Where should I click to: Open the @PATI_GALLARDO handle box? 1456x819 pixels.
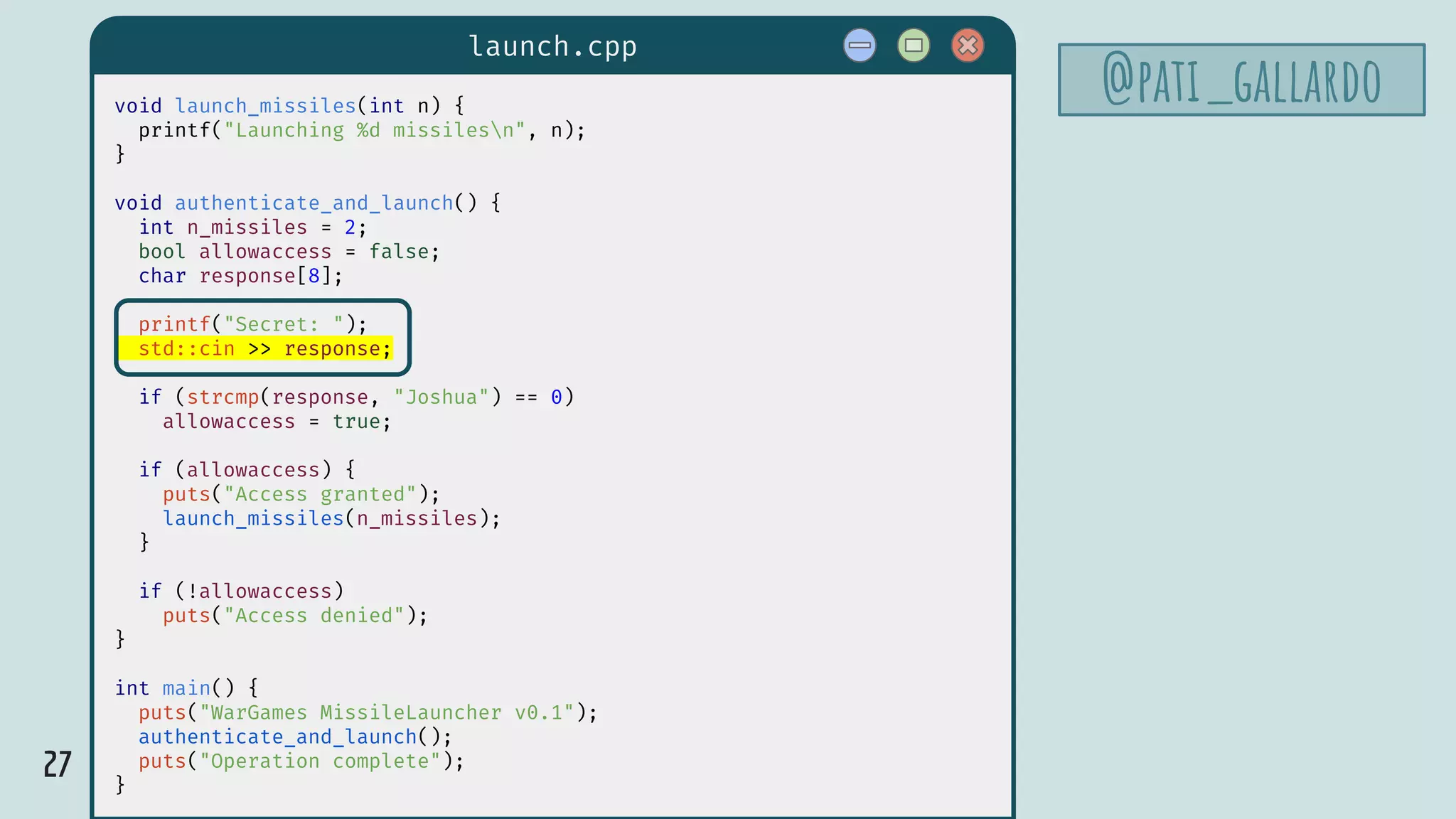click(x=1241, y=80)
